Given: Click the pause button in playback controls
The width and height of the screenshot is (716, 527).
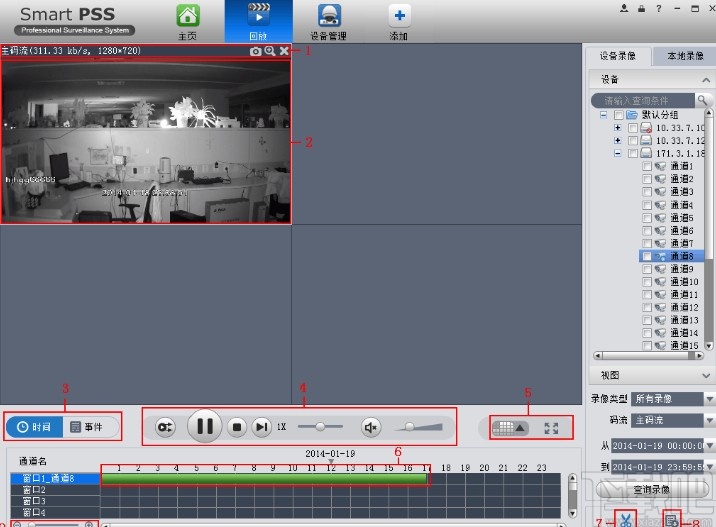Looking at the screenshot, I should 204,427.
